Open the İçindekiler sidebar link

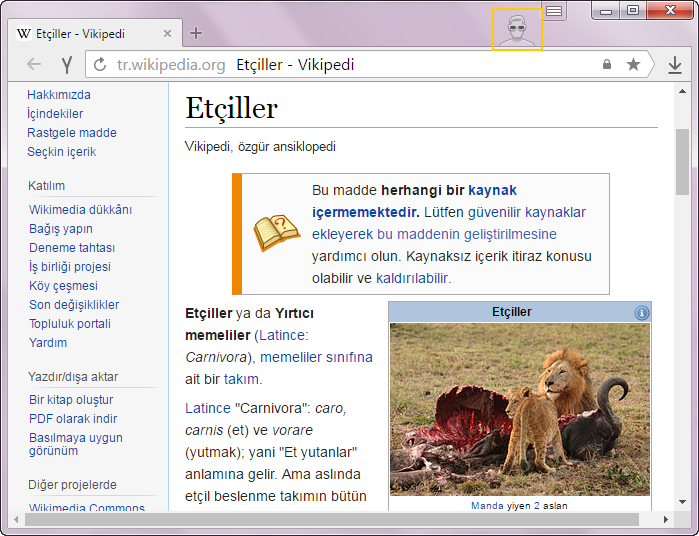[55, 114]
